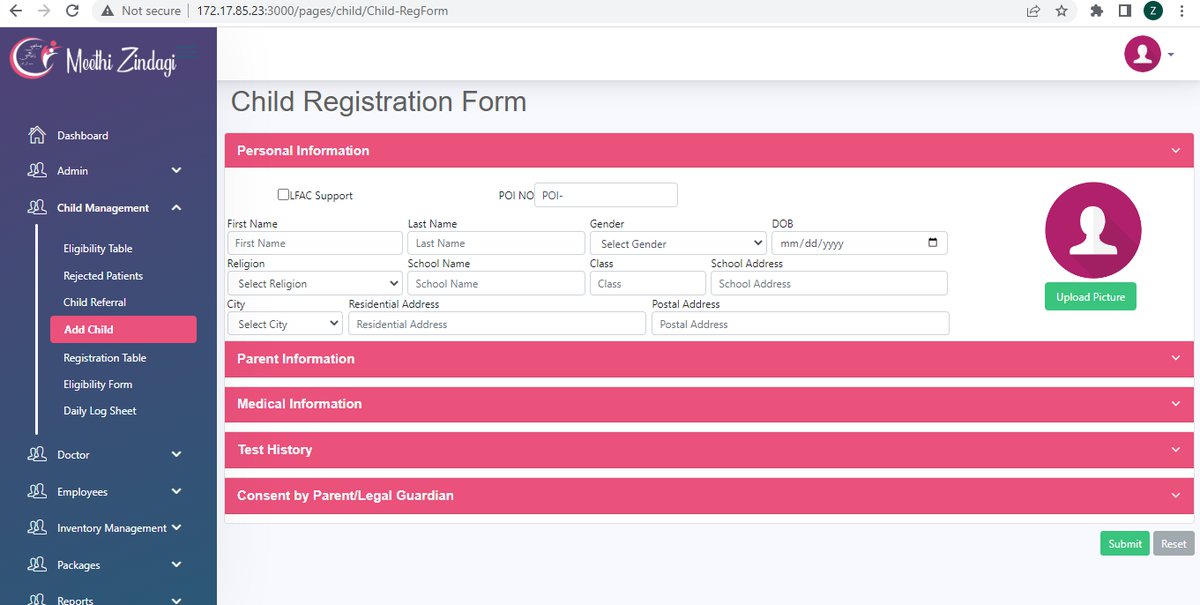Image resolution: width=1200 pixels, height=605 pixels.
Task: Click the School Address input field
Action: pyautogui.click(x=829, y=283)
